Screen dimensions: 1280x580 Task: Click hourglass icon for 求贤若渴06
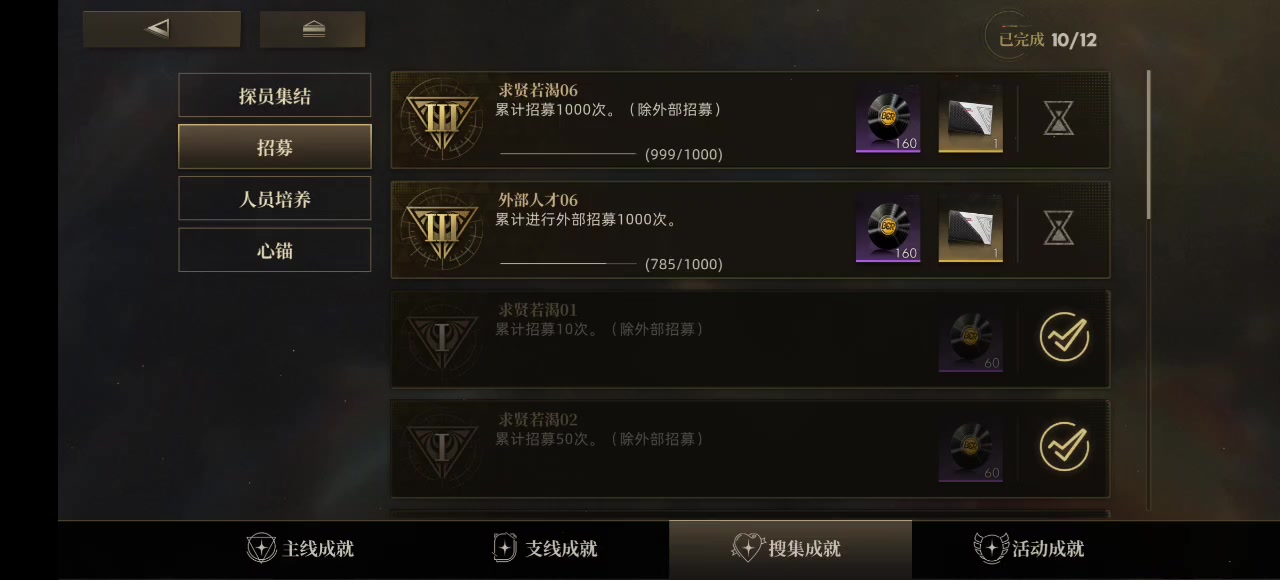[1059, 119]
